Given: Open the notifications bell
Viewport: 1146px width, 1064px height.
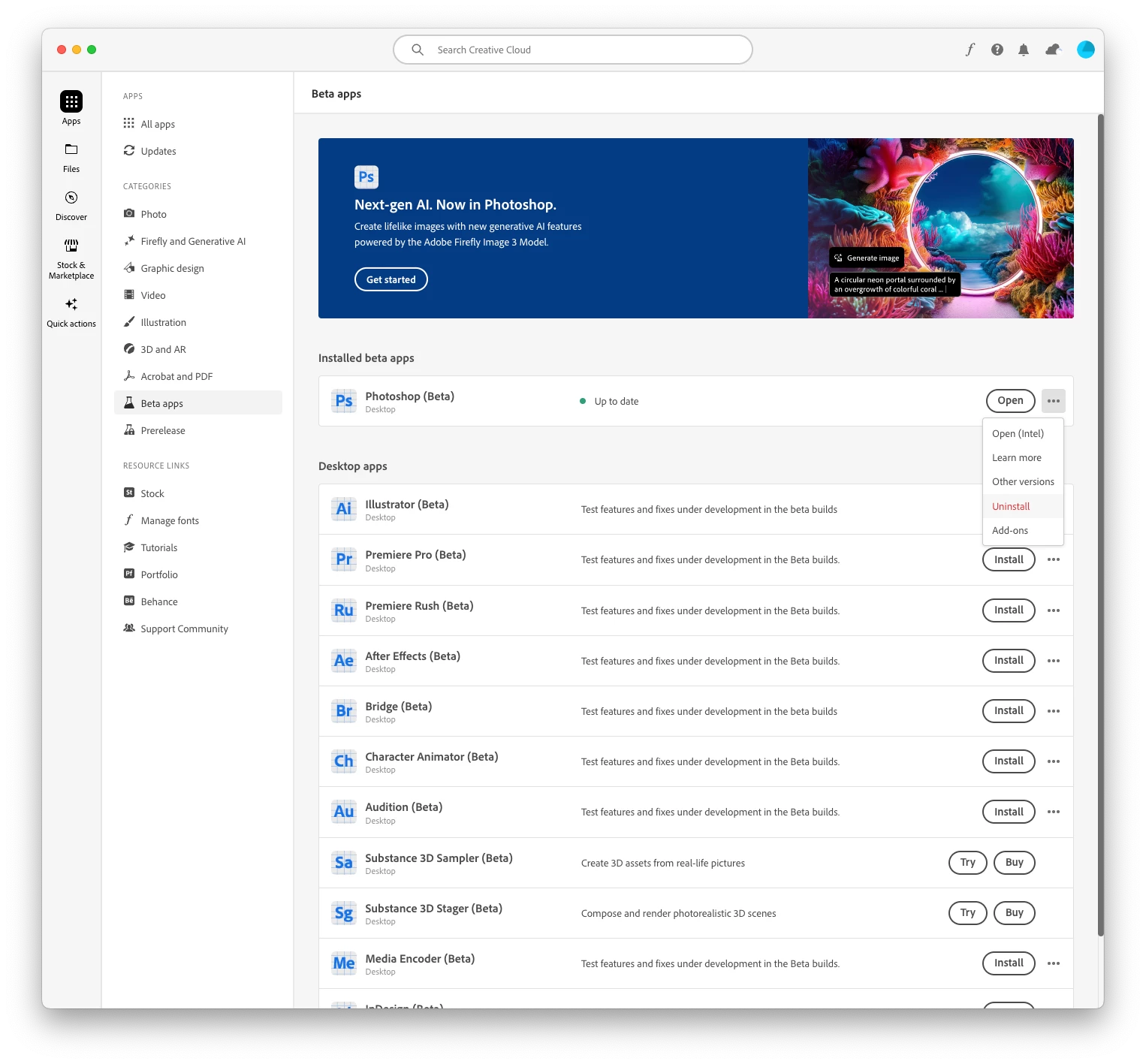Looking at the screenshot, I should (1024, 50).
